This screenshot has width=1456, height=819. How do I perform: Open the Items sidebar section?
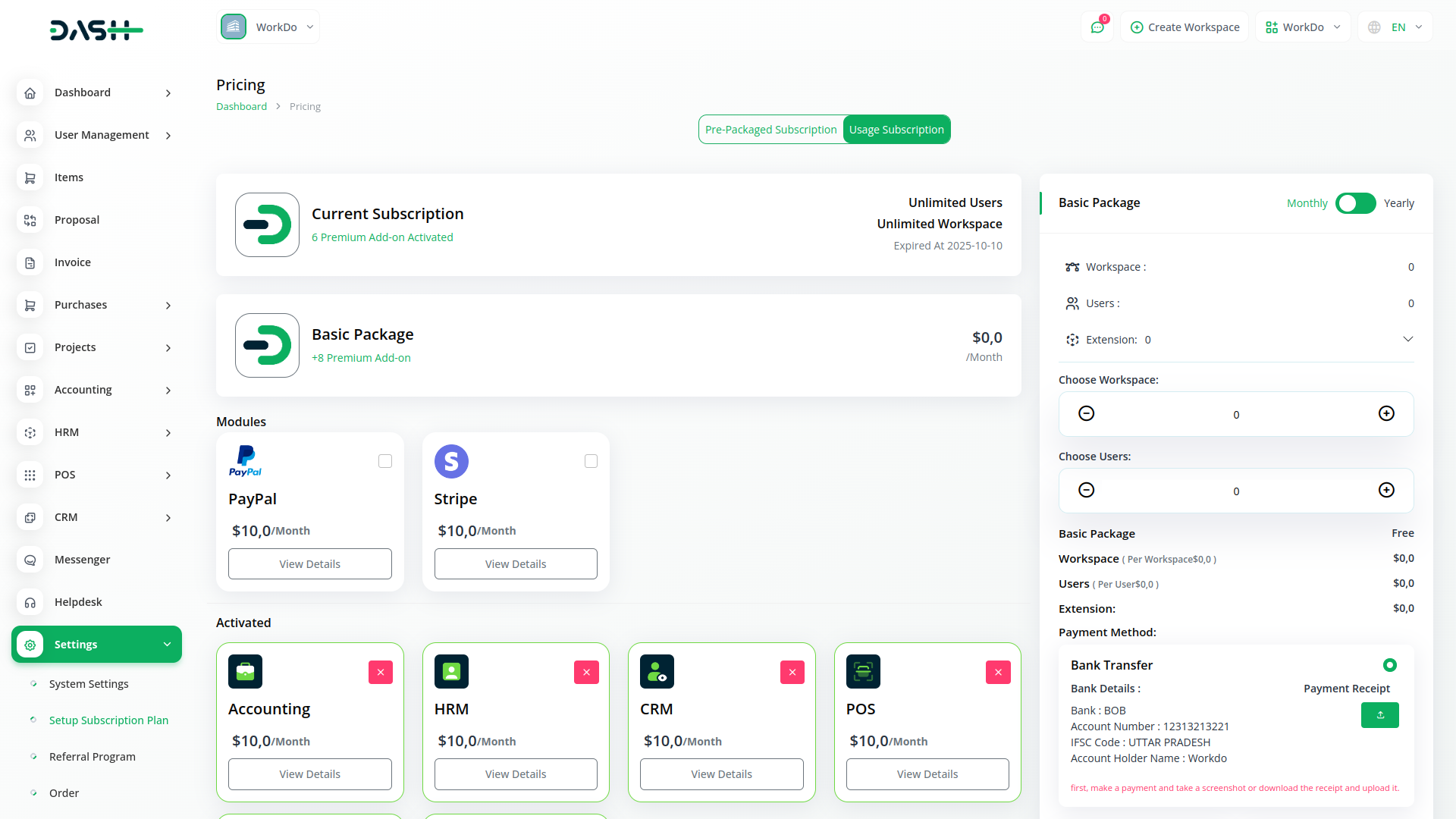69,177
